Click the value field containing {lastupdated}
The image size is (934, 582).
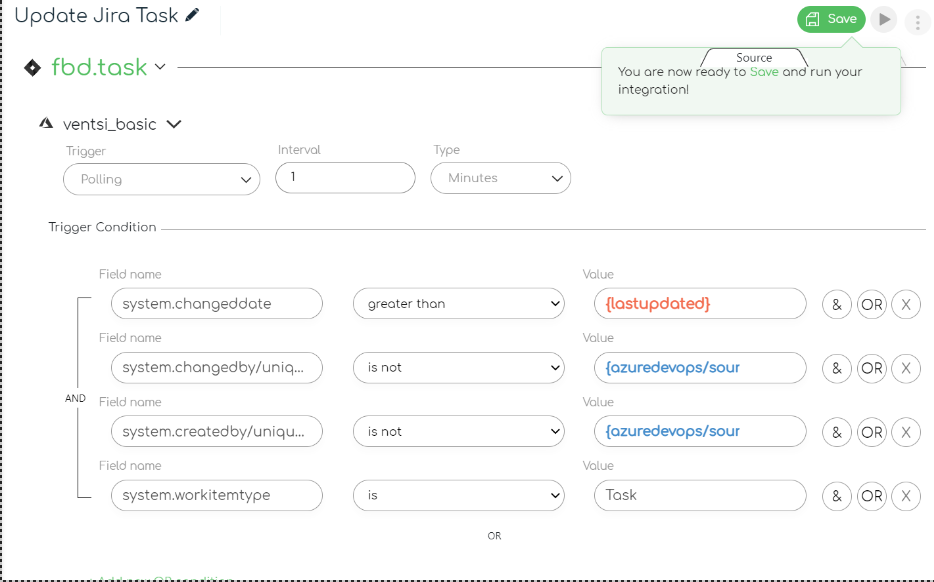coord(700,304)
